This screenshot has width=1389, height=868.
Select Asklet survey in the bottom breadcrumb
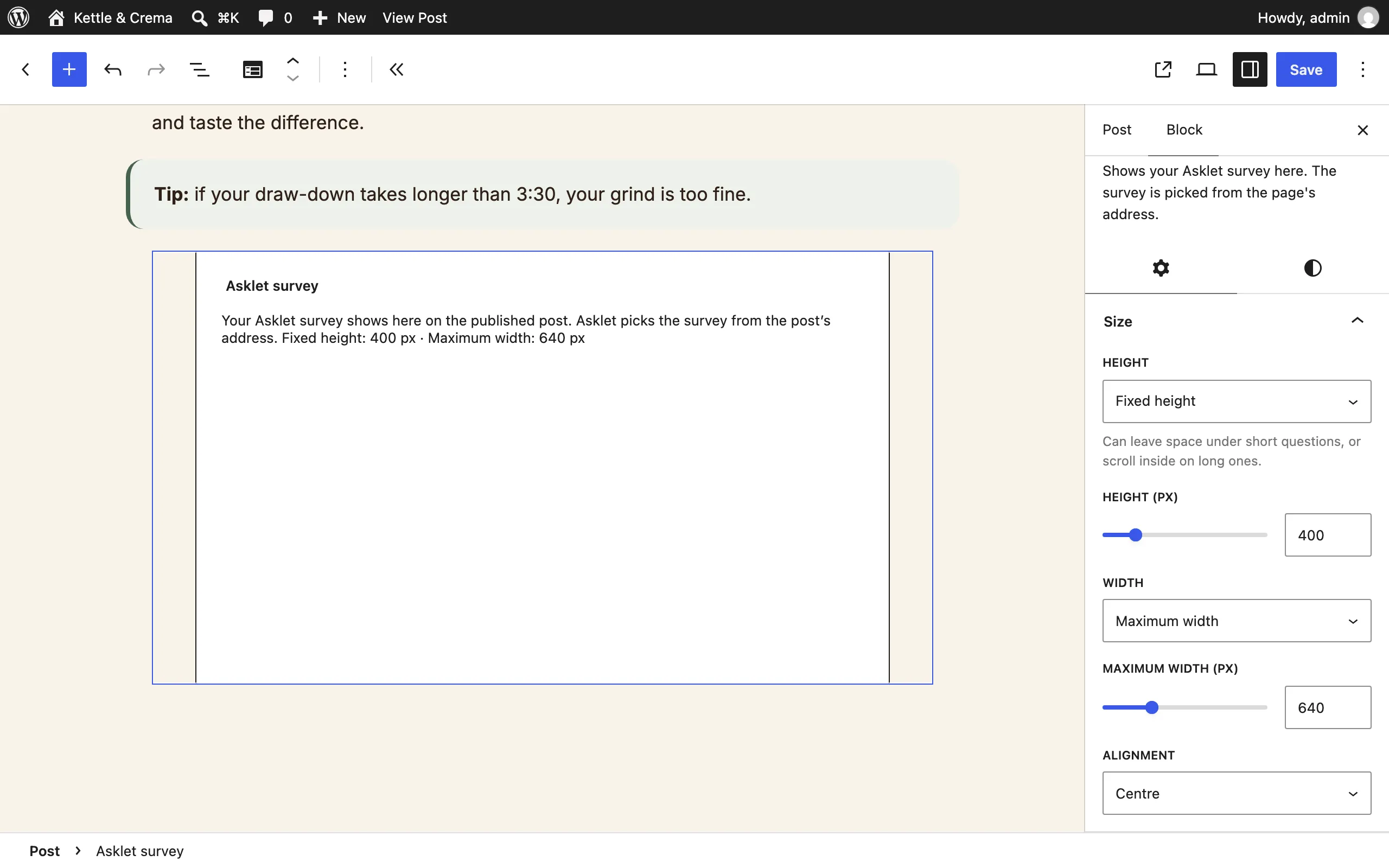(x=139, y=851)
